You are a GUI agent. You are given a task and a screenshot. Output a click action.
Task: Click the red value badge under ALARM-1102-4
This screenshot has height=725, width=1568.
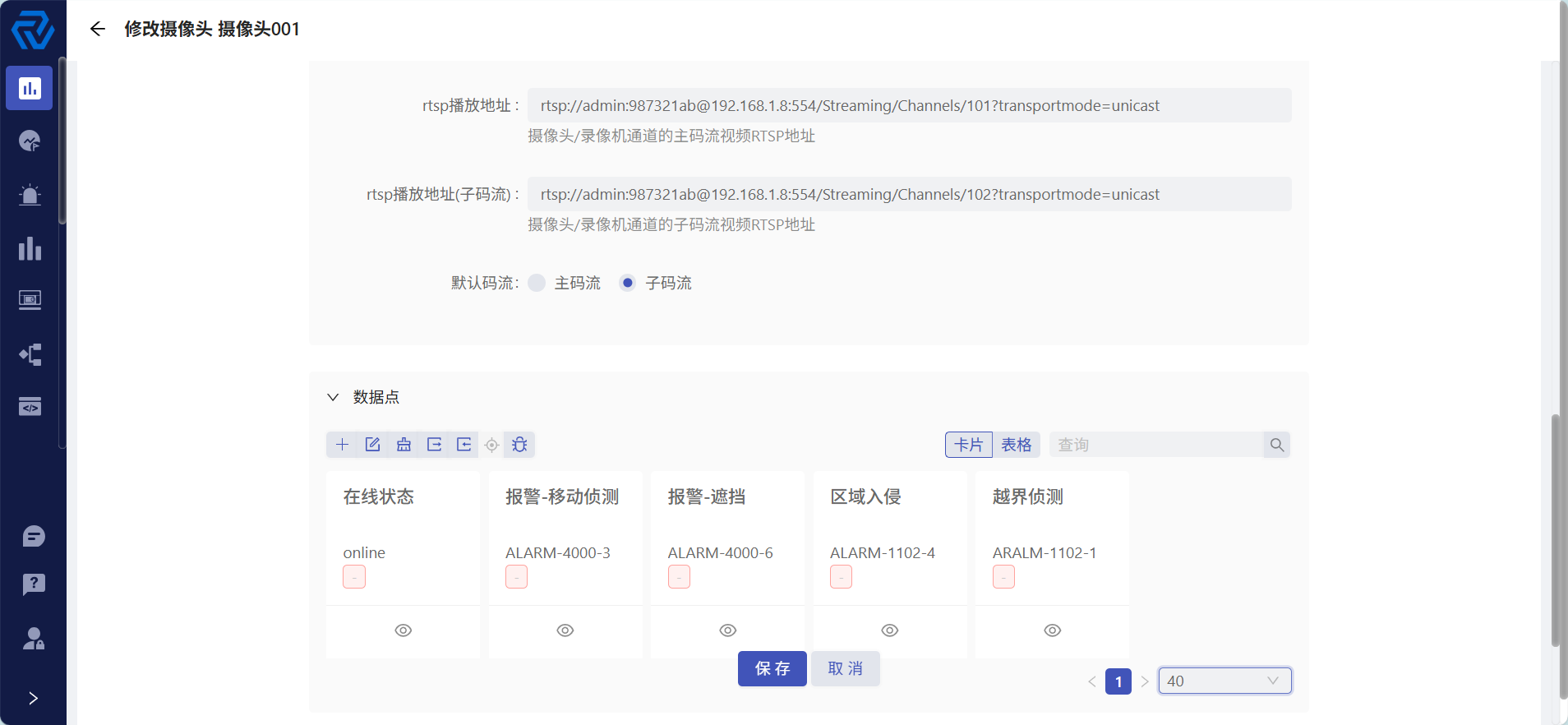pos(841,577)
